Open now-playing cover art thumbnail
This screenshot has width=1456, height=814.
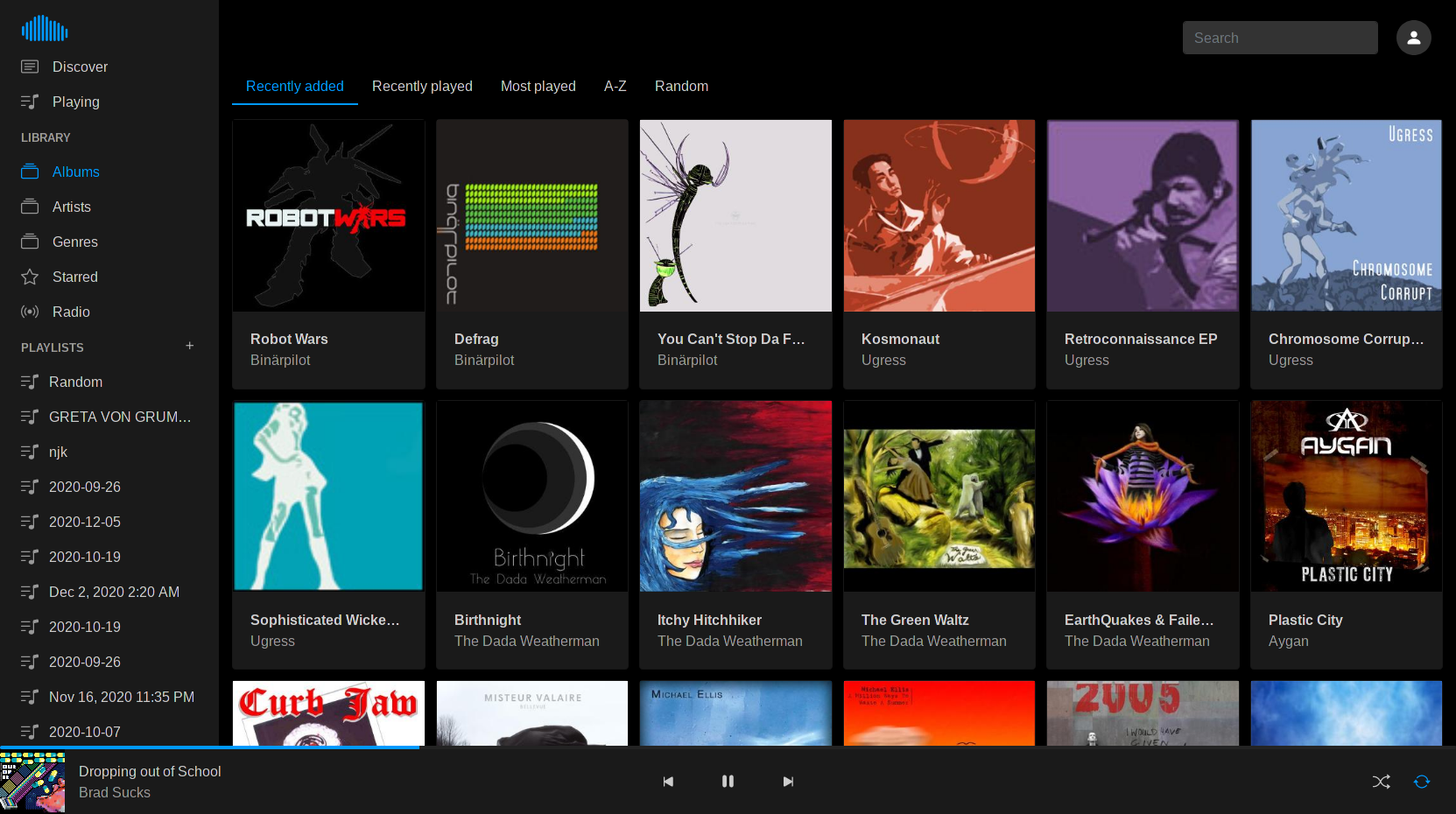click(32, 782)
